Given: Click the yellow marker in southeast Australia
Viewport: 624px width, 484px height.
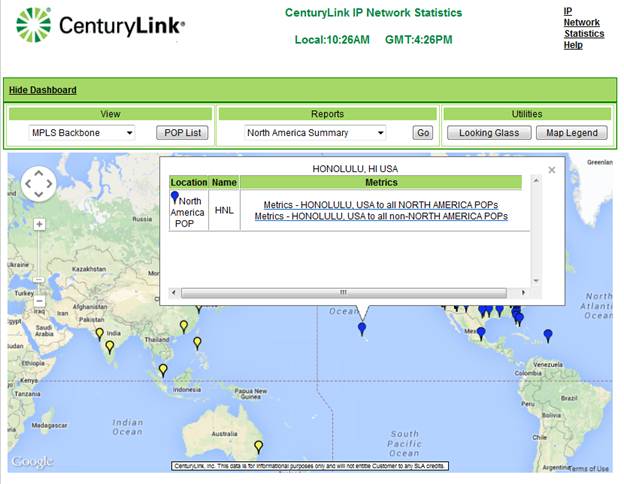Looking at the screenshot, I should (x=259, y=447).
